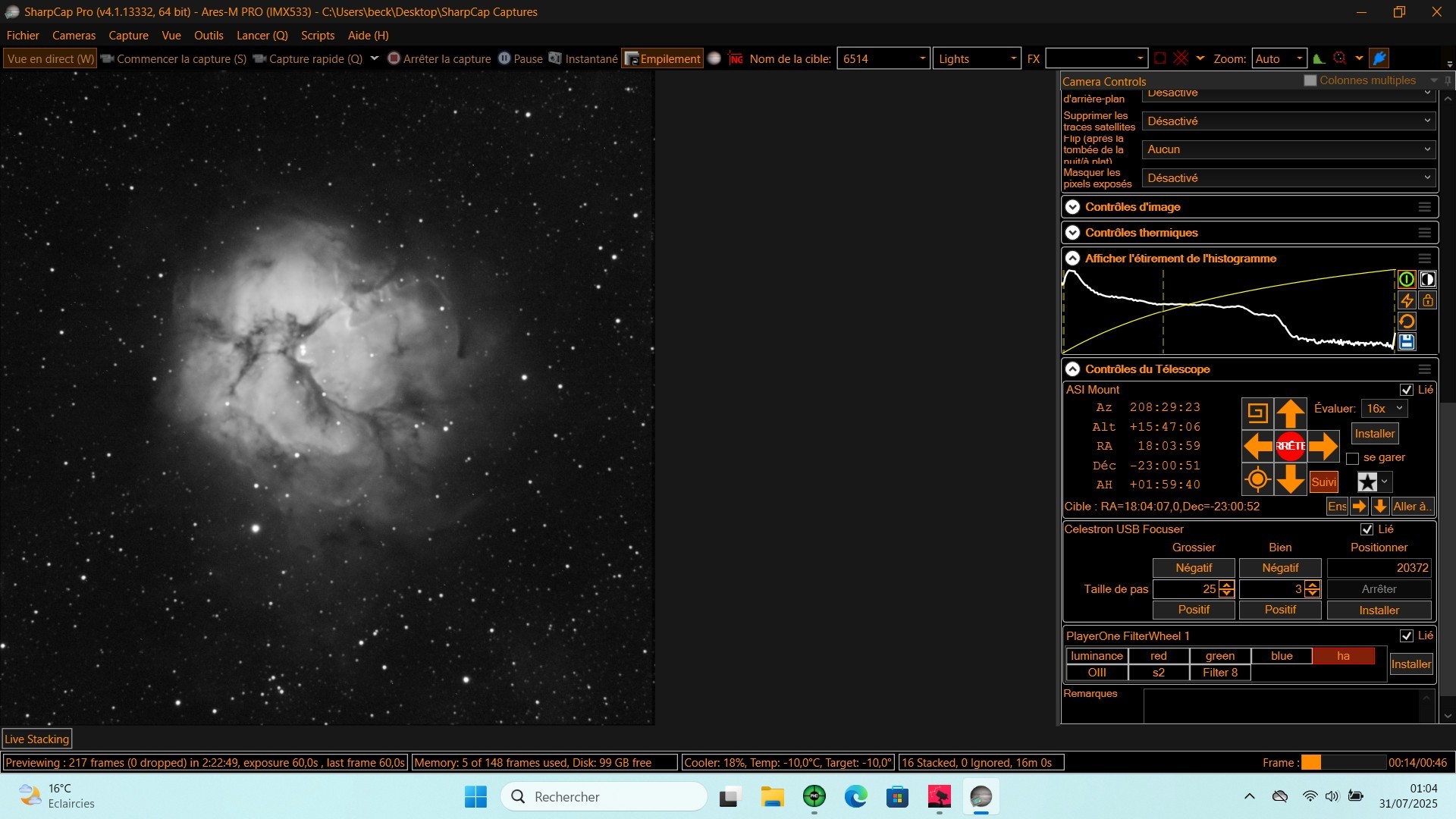Click the auto-stretch lightning bolt icon
Screen dimensions: 1456x819
click(1407, 301)
